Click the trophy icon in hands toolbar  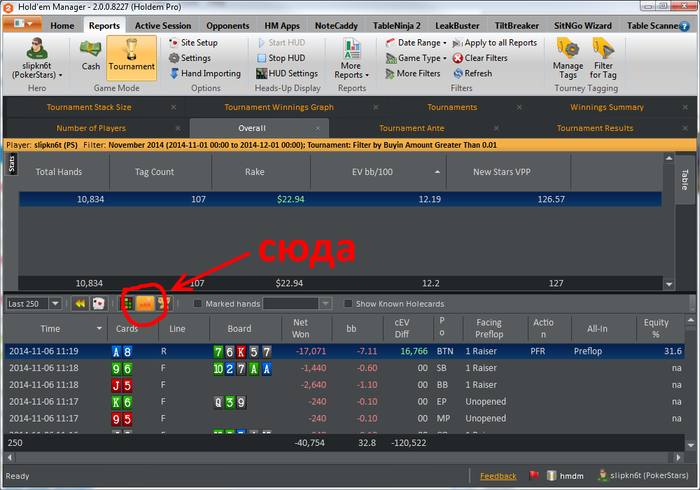163,304
